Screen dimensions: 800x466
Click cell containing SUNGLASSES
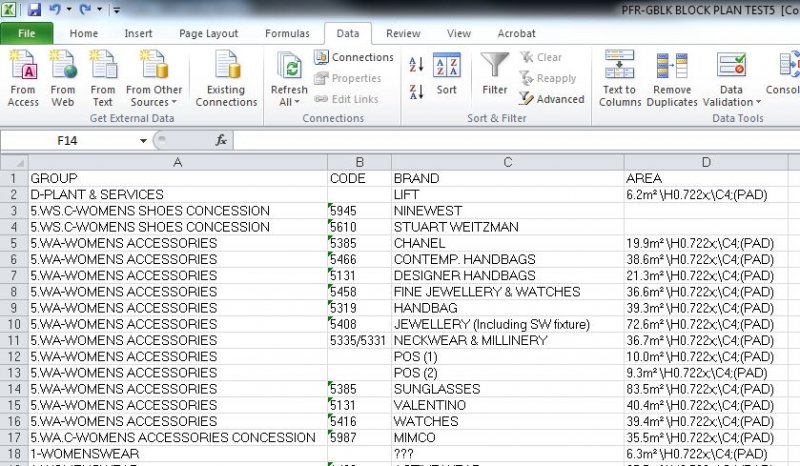[x=508, y=389]
